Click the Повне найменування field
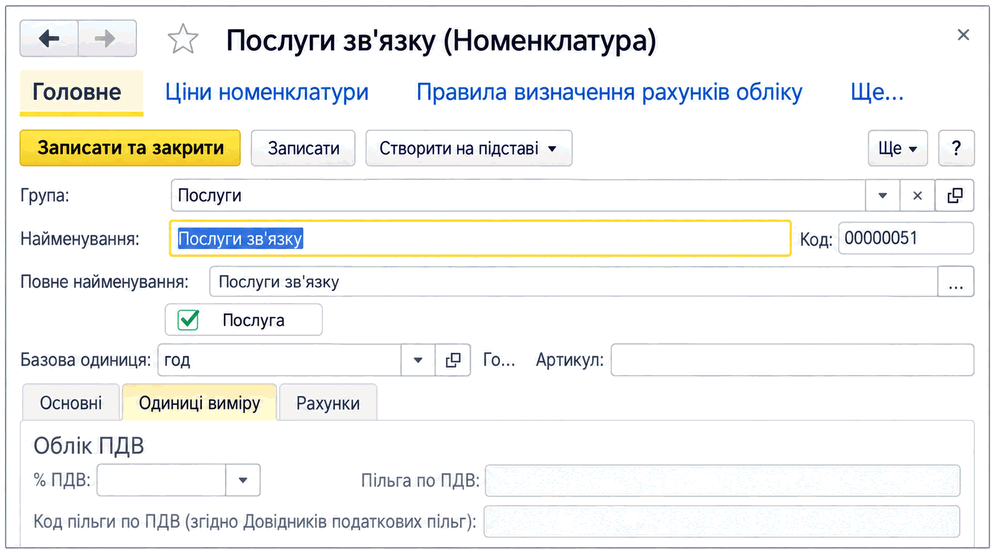995x554 pixels. point(574,282)
